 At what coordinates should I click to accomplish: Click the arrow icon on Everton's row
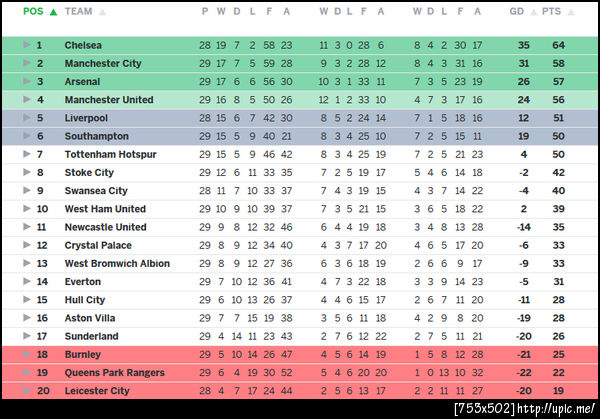coord(28,281)
